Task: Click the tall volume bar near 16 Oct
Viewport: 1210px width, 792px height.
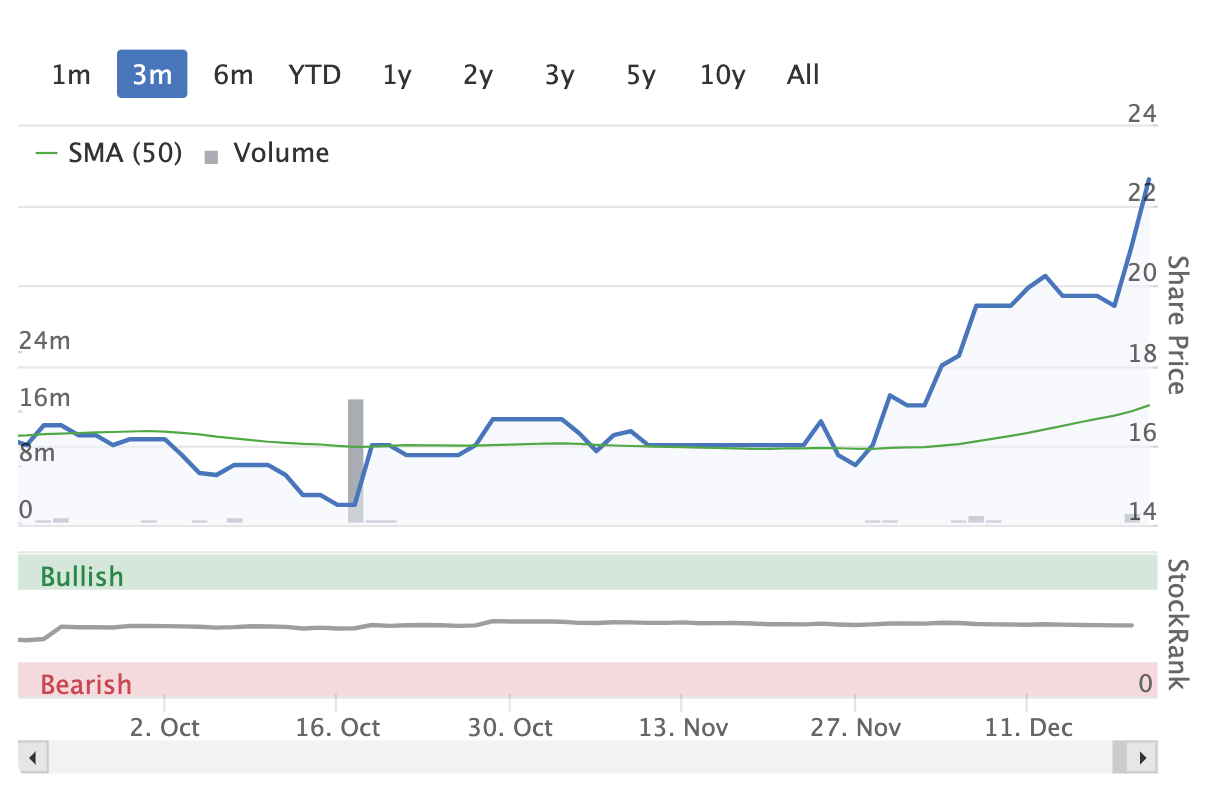Action: 355,460
